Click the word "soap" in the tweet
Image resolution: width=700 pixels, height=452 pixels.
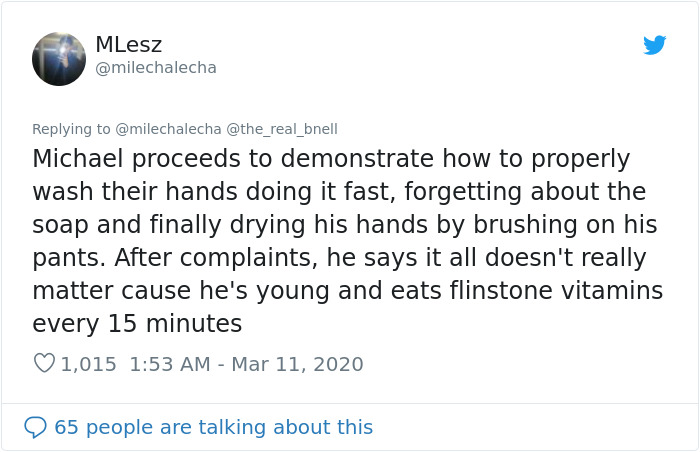(x=60, y=225)
